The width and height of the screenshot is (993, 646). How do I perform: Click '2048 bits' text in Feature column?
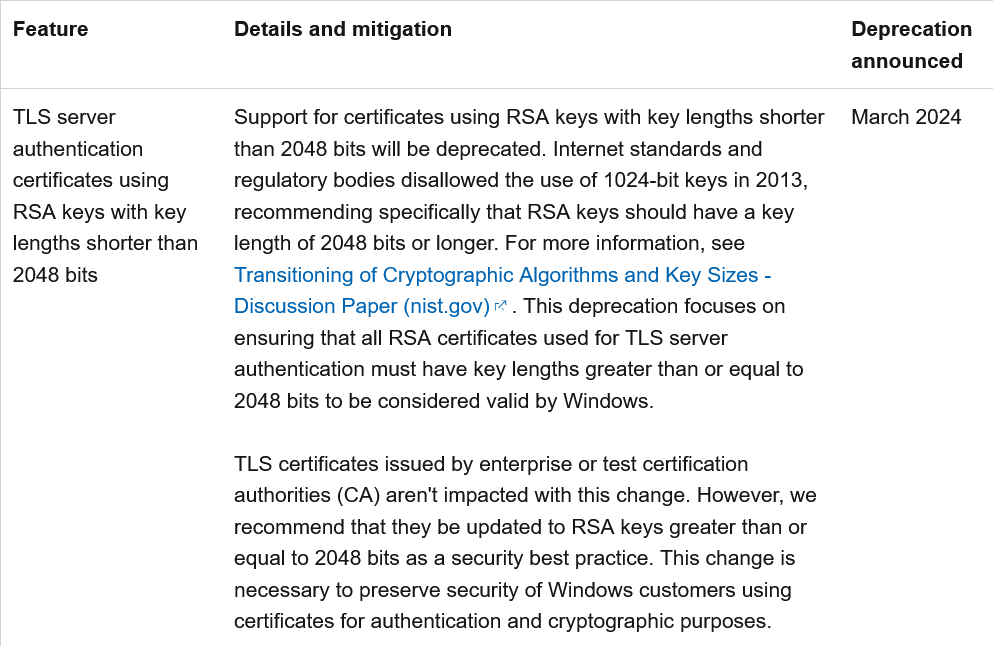coord(55,275)
